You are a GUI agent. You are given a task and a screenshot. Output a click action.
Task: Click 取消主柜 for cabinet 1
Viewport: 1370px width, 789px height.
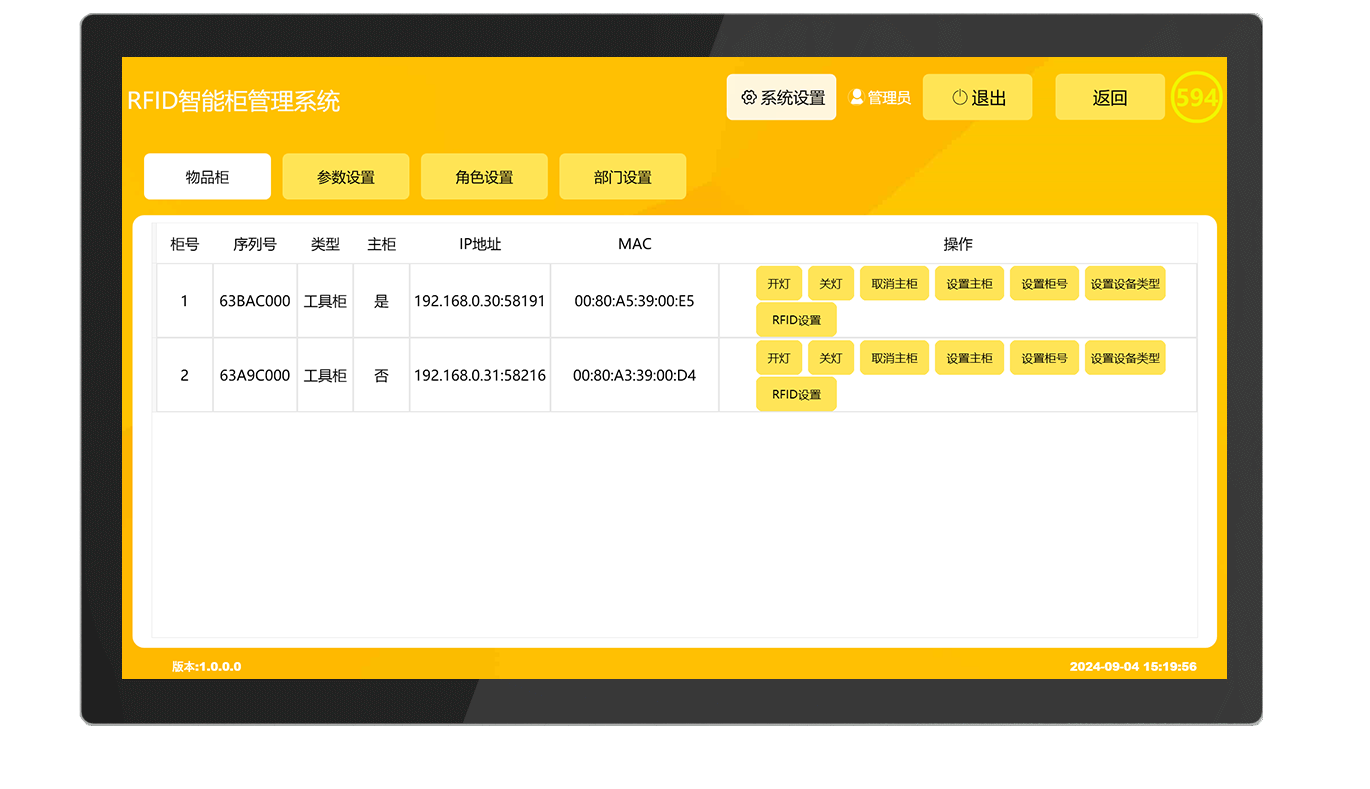[894, 284]
